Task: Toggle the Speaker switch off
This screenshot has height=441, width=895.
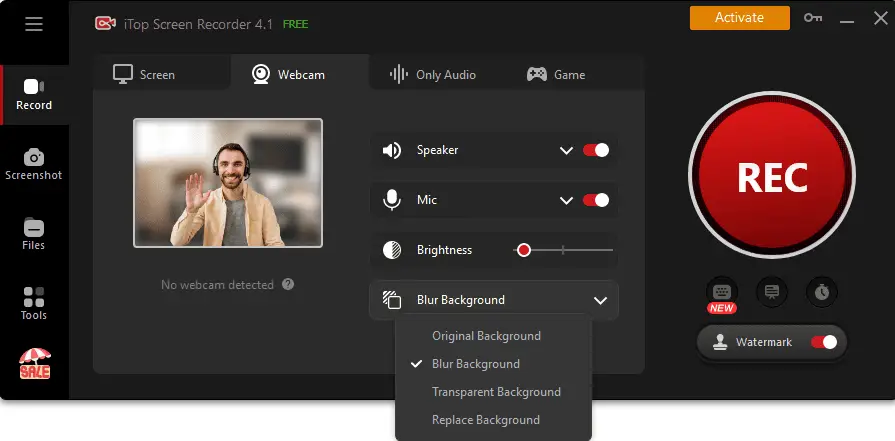Action: pos(596,150)
